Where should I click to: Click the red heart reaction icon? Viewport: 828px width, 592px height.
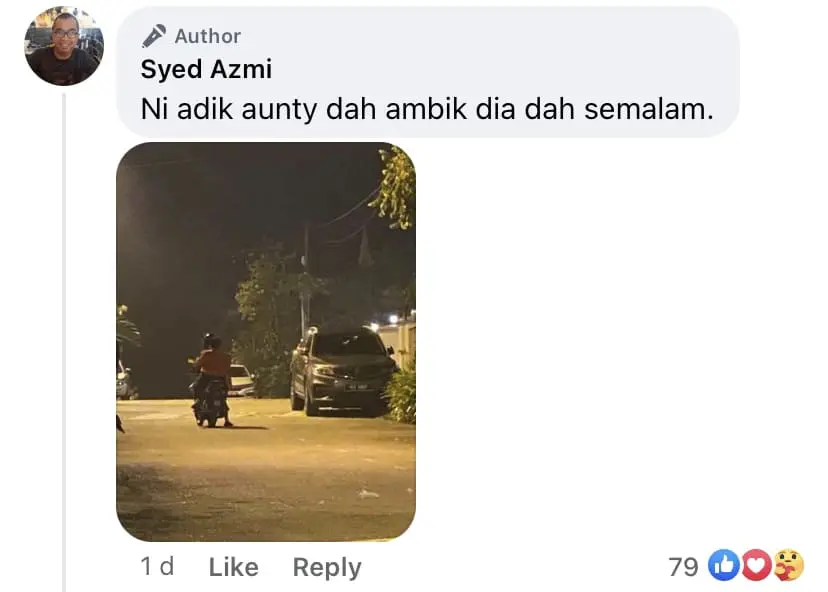756,566
